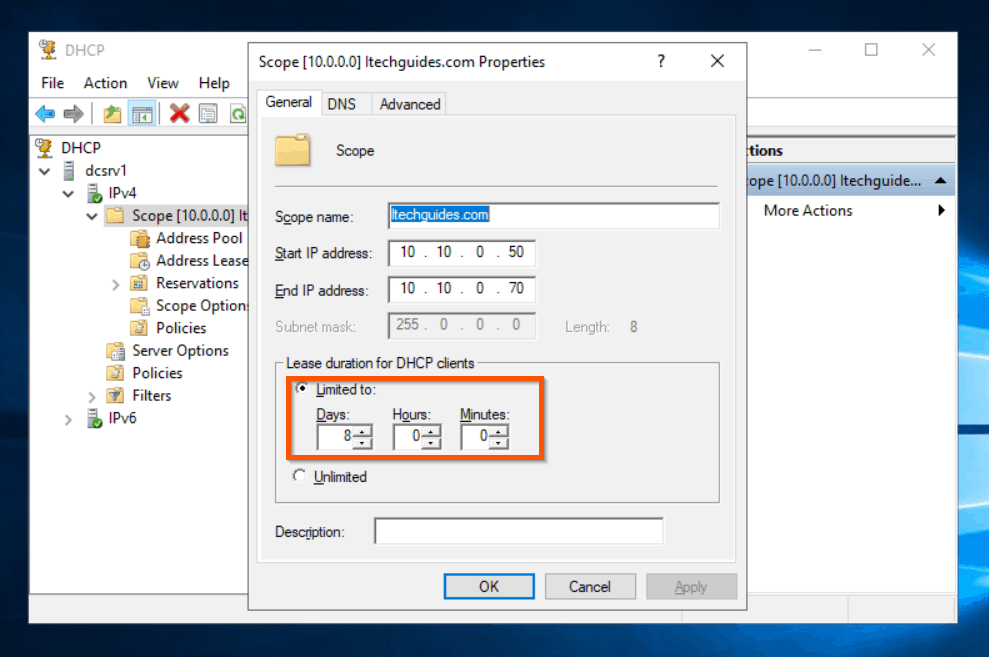The width and height of the screenshot is (989, 657).
Task: Collapse the IPv4 tree node
Action: point(69,194)
